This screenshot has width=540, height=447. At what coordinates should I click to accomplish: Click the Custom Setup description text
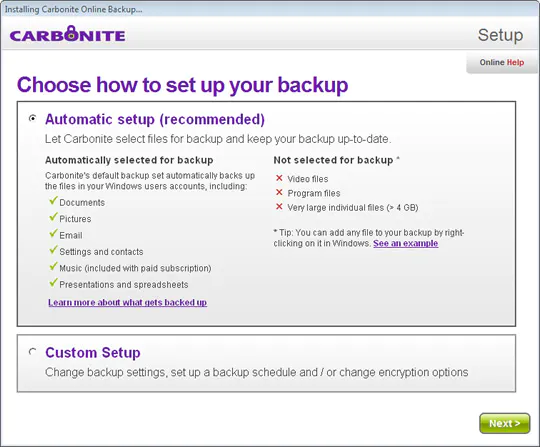click(257, 372)
